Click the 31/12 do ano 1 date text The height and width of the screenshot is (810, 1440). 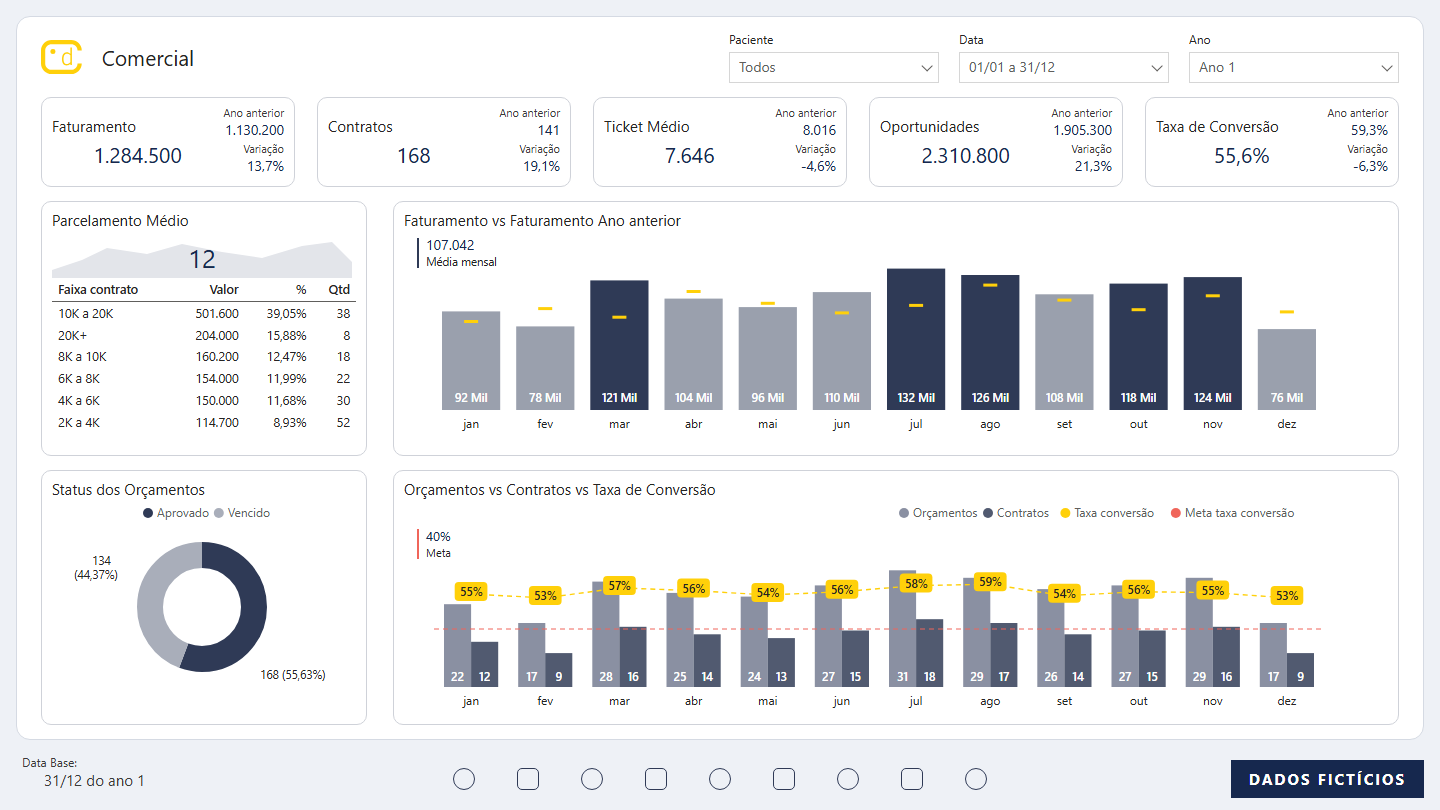coord(94,781)
